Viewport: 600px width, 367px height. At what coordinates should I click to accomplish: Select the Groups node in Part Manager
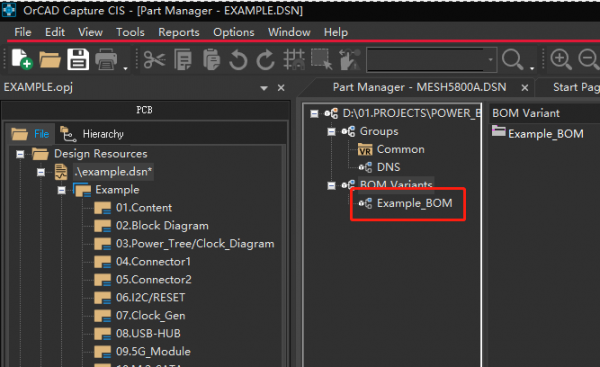click(x=379, y=131)
